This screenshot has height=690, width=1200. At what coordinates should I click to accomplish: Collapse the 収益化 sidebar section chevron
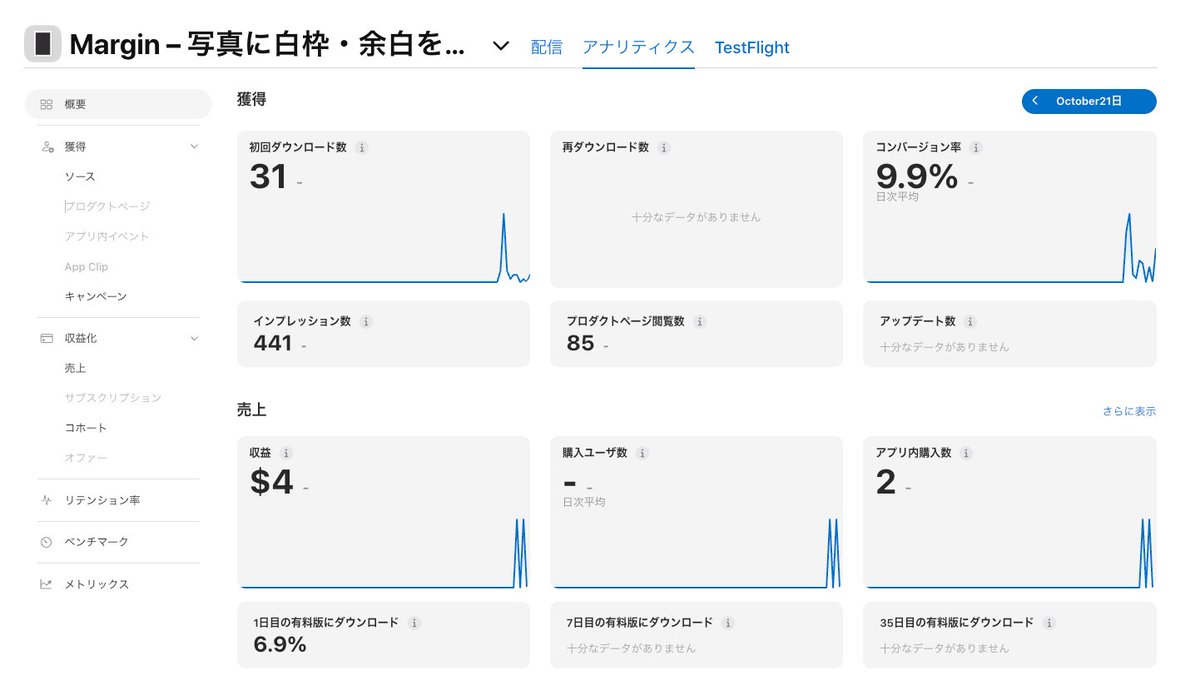(194, 339)
